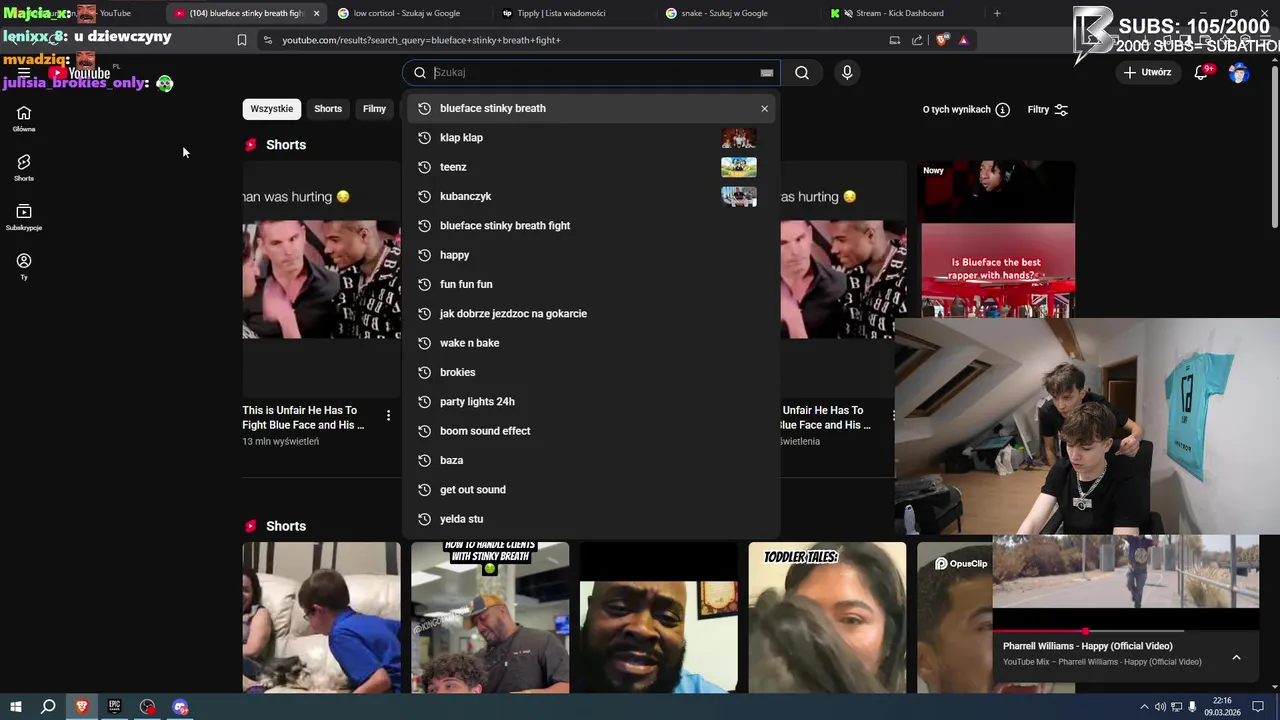This screenshot has height=720, width=1280.
Task: Click the 'O tych wynikach' info link
Action: [966, 110]
